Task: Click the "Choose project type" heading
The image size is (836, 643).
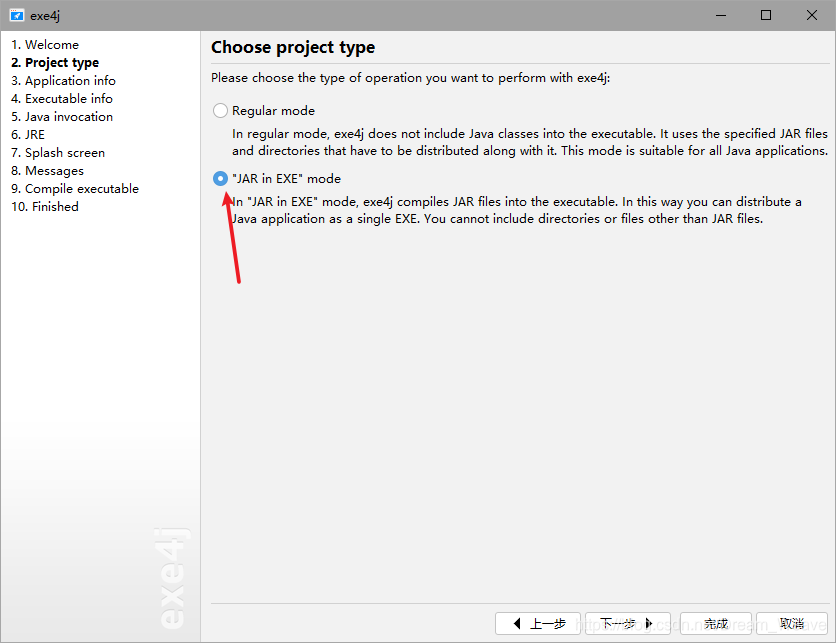Action: [293, 47]
